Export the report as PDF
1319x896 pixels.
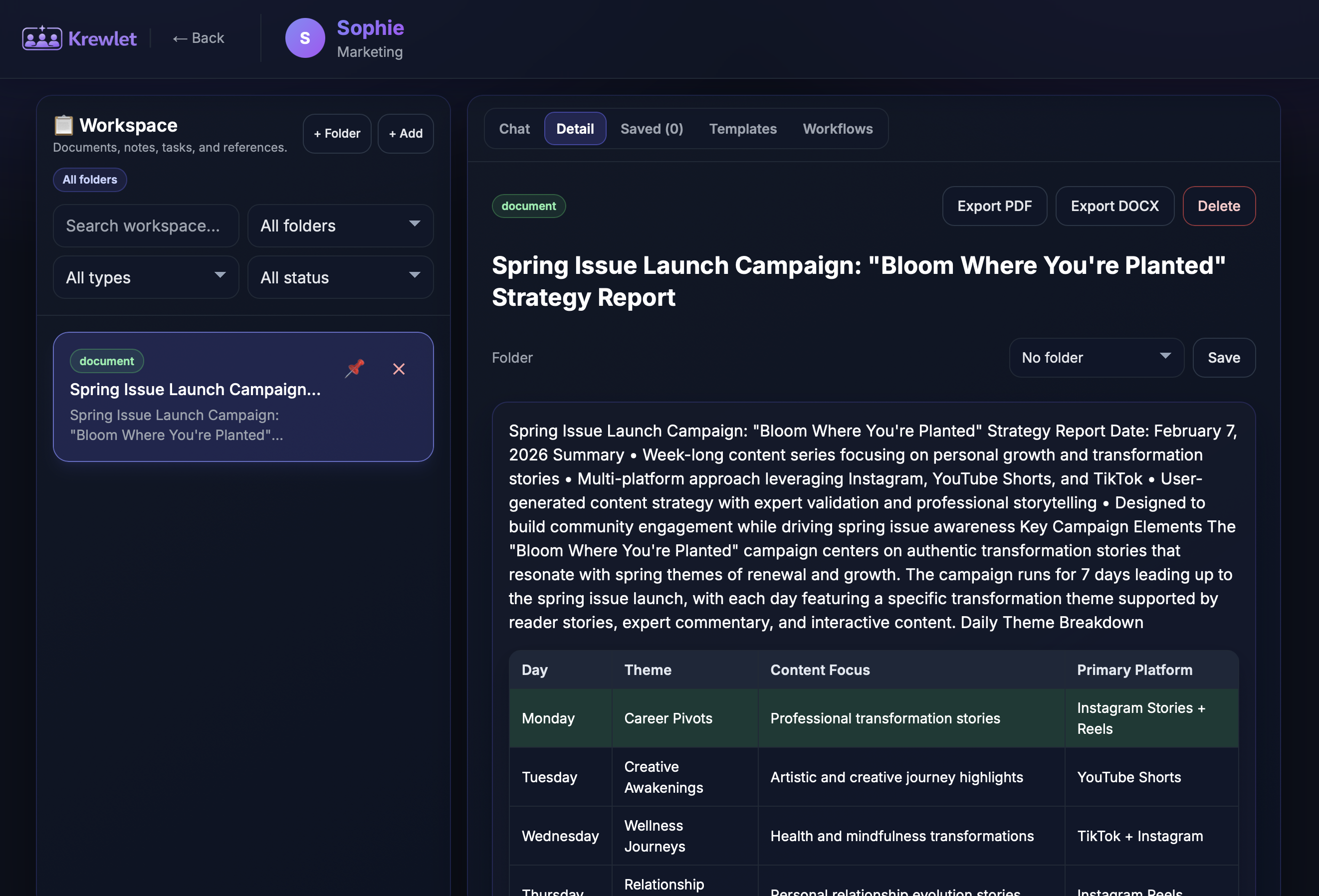(x=994, y=206)
